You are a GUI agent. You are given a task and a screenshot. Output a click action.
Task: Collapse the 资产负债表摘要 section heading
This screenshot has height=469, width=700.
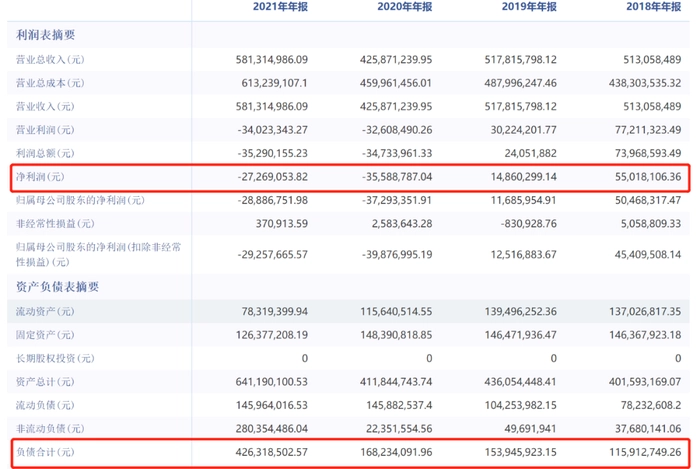[x=58, y=287]
